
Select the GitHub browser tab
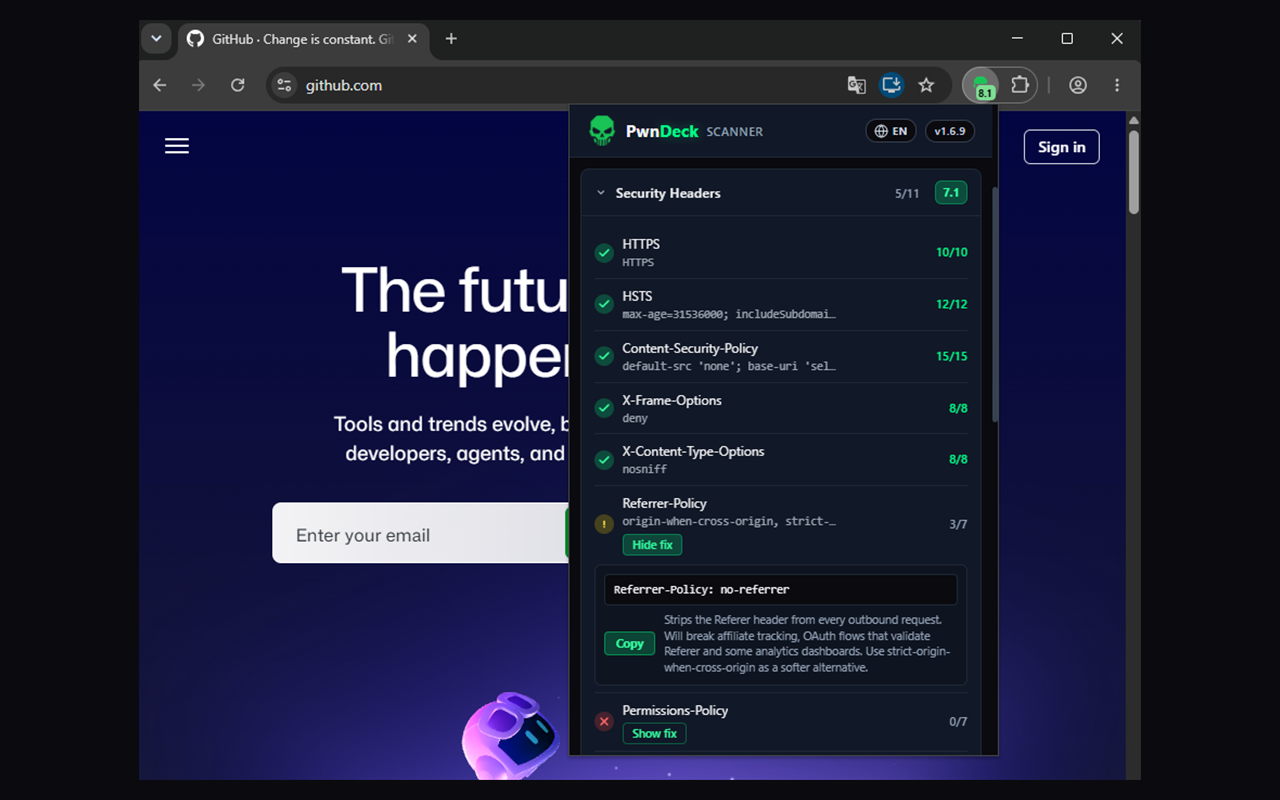point(303,39)
